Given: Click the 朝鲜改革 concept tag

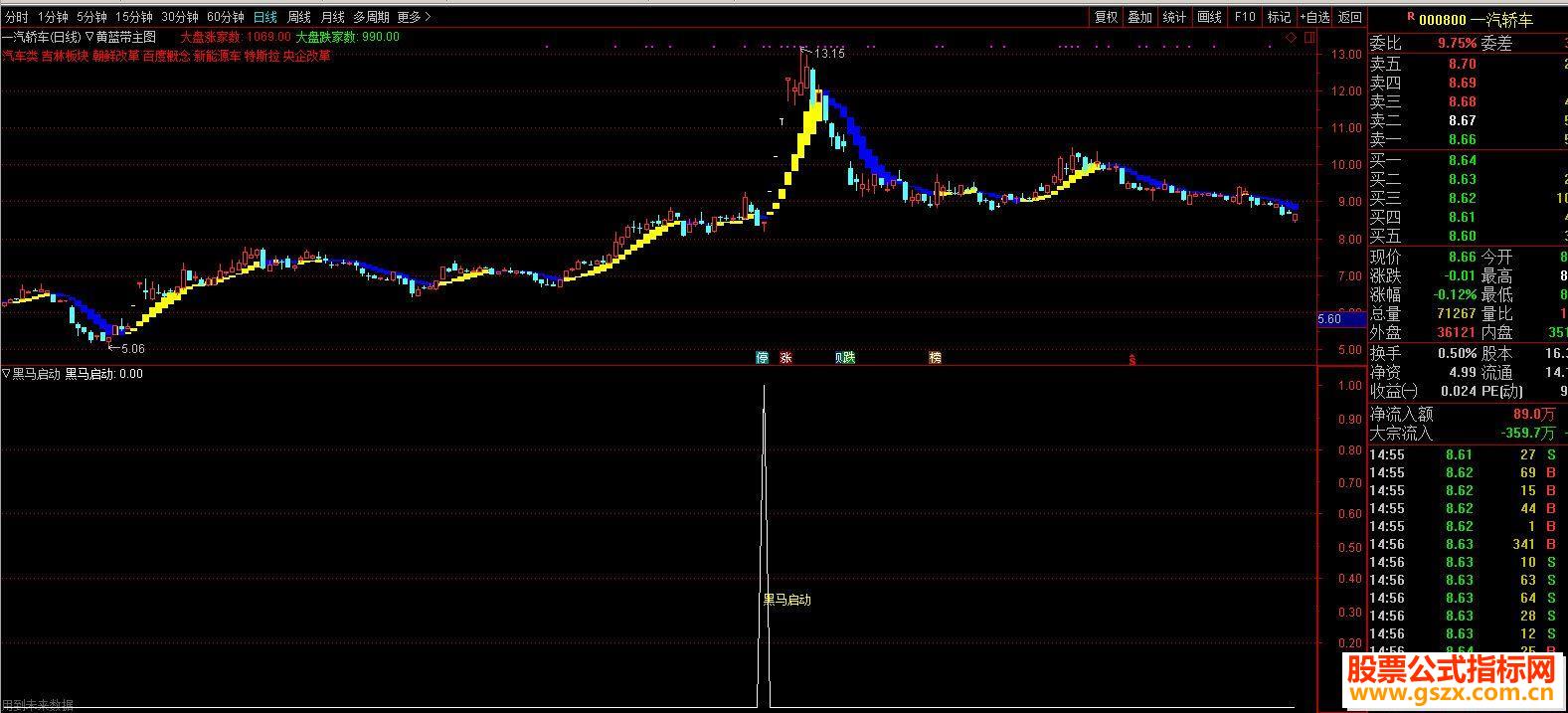Looking at the screenshot, I should click(115, 56).
